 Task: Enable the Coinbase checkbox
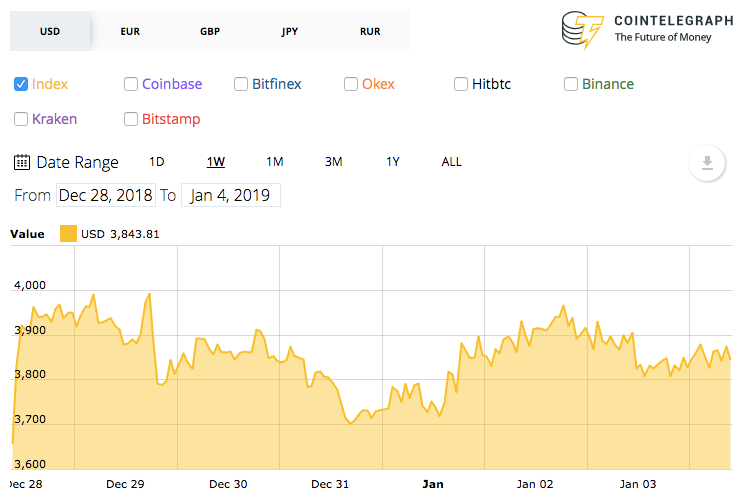pyautogui.click(x=131, y=84)
